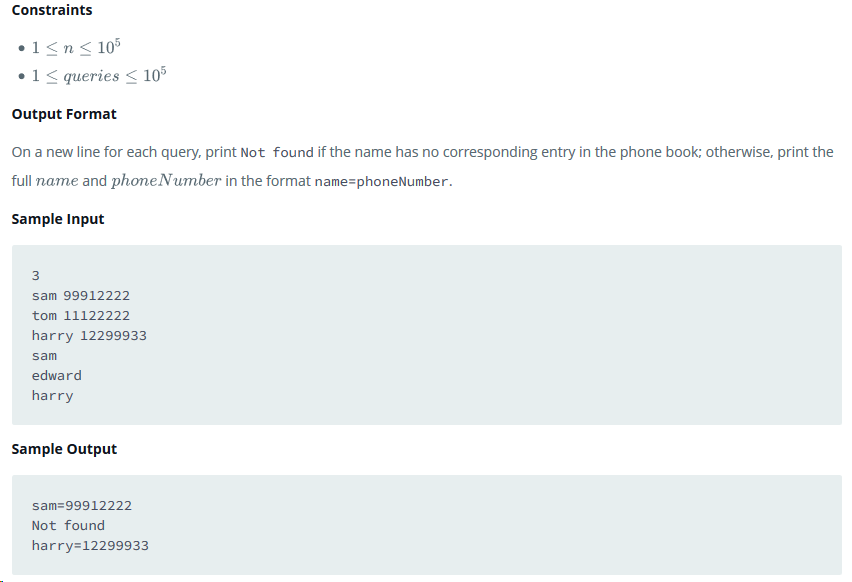The width and height of the screenshot is (852, 582).
Task: Click the n constraint formula line
Action: [x=76, y=47]
